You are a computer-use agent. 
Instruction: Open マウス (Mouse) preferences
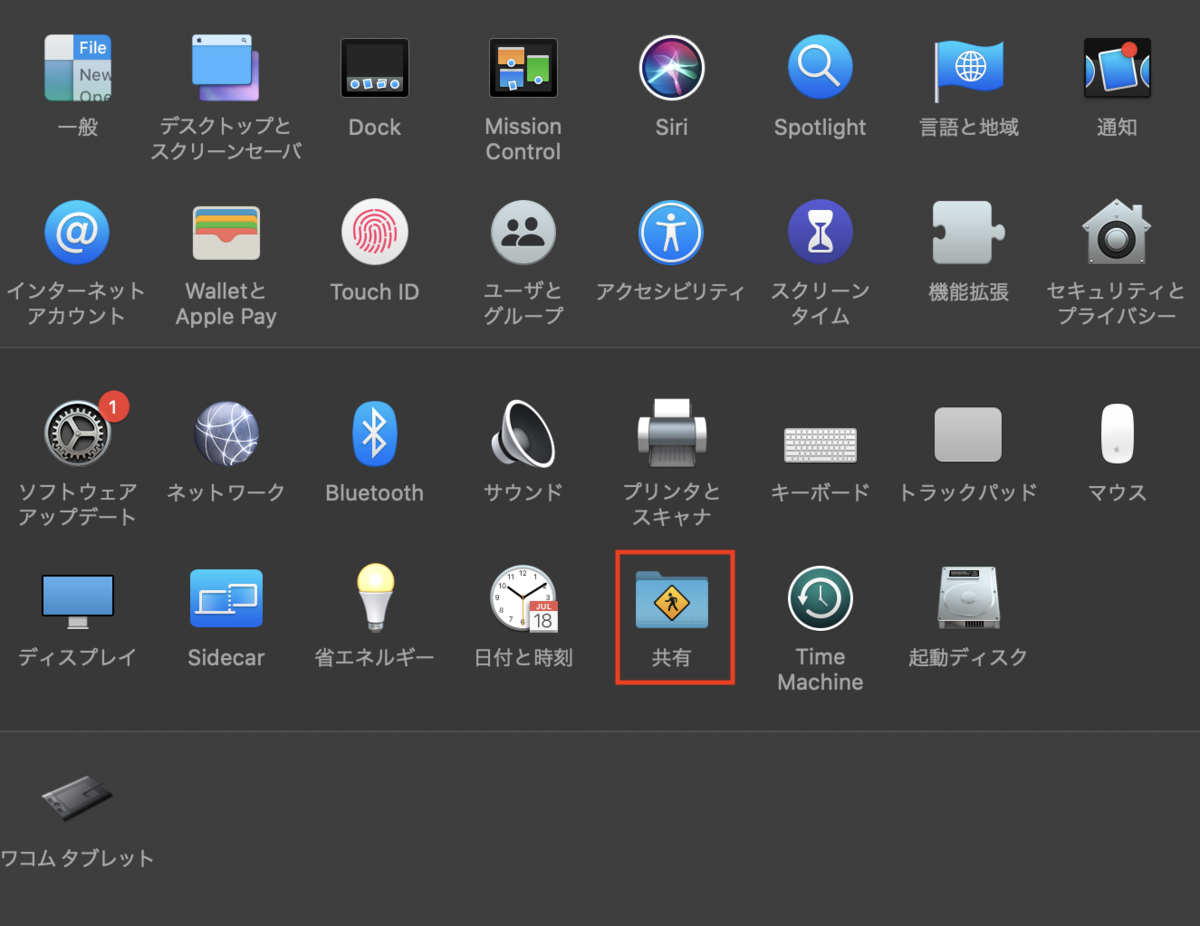1117,433
